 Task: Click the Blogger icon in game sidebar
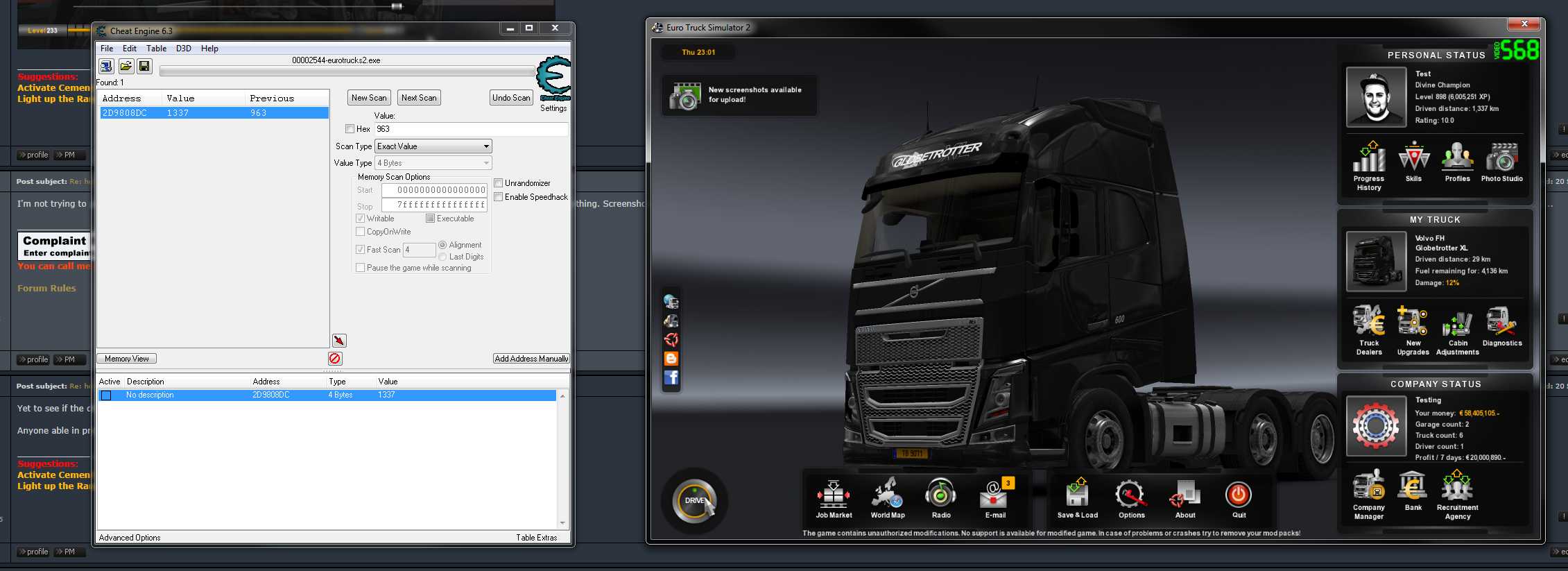pyautogui.click(x=671, y=359)
